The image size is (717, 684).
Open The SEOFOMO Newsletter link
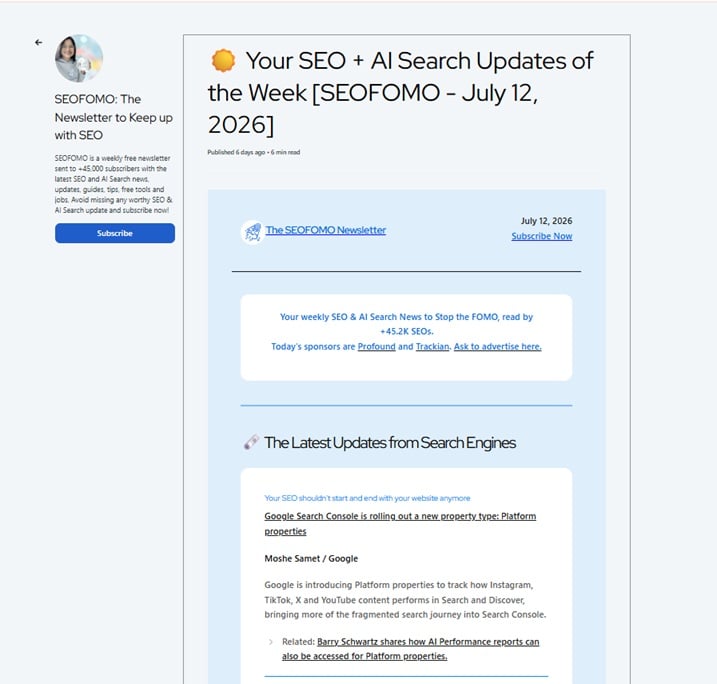[326, 230]
